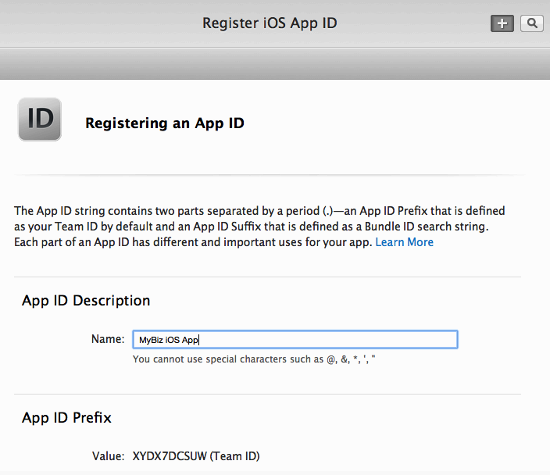
Task: Click the "MyBiz iOS App" text in the field
Action: (169, 340)
